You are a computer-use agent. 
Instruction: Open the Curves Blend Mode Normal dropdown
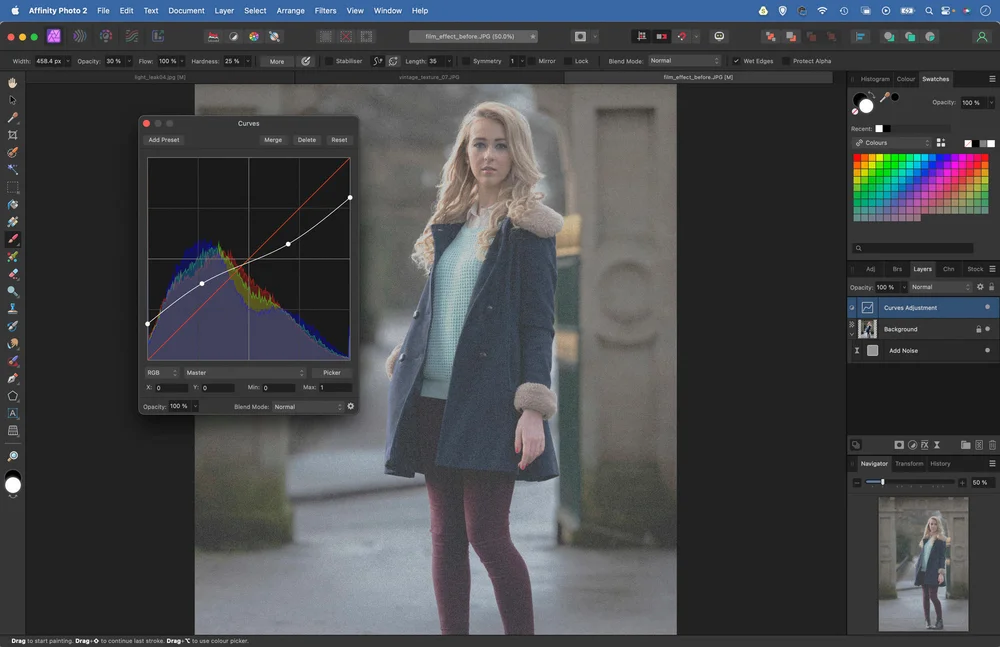(308, 406)
